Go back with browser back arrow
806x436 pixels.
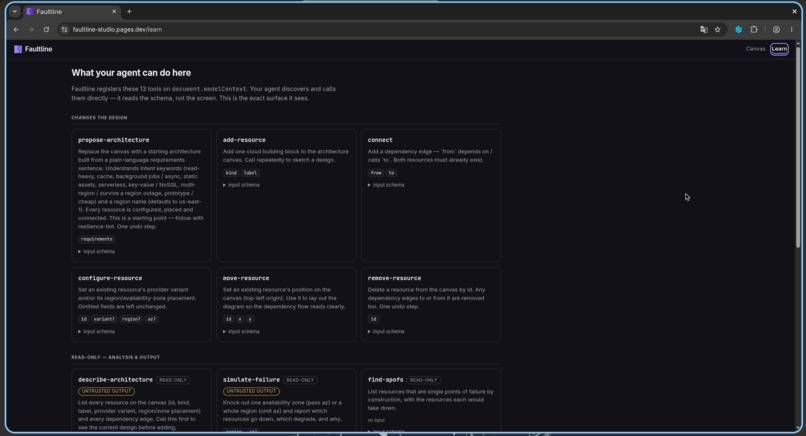coord(16,29)
